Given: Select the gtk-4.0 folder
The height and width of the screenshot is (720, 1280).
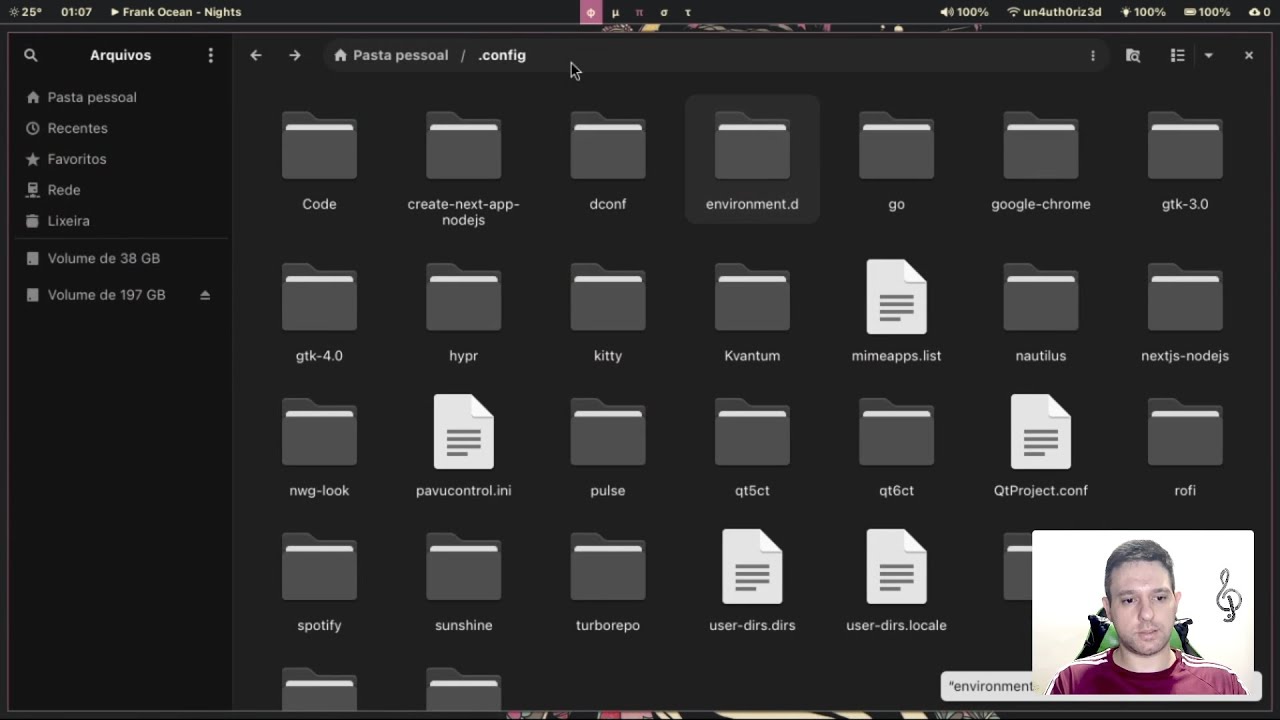Looking at the screenshot, I should (319, 312).
